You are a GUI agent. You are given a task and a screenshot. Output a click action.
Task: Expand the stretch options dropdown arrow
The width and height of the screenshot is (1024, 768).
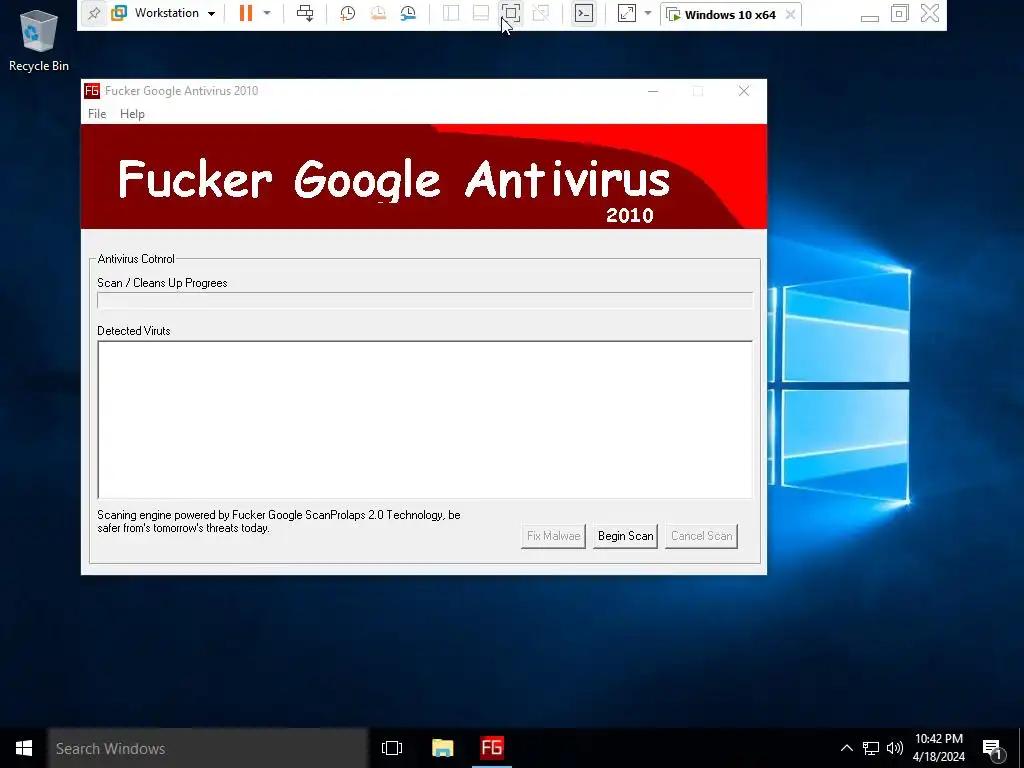pyautogui.click(x=648, y=13)
